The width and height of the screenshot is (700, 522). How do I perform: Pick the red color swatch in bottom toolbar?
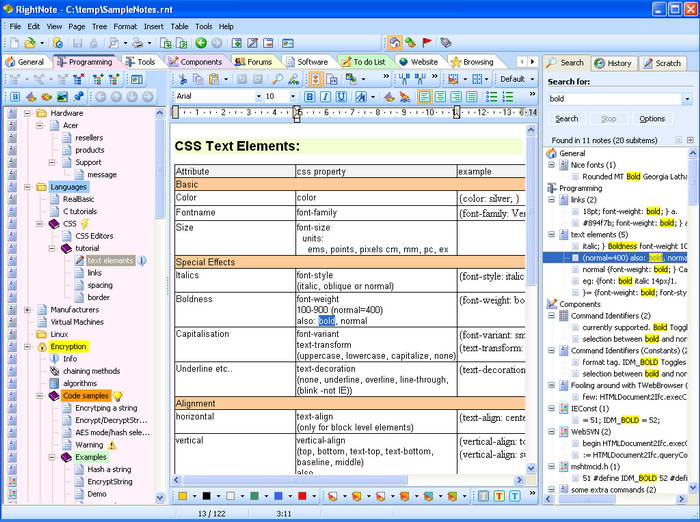301,496
